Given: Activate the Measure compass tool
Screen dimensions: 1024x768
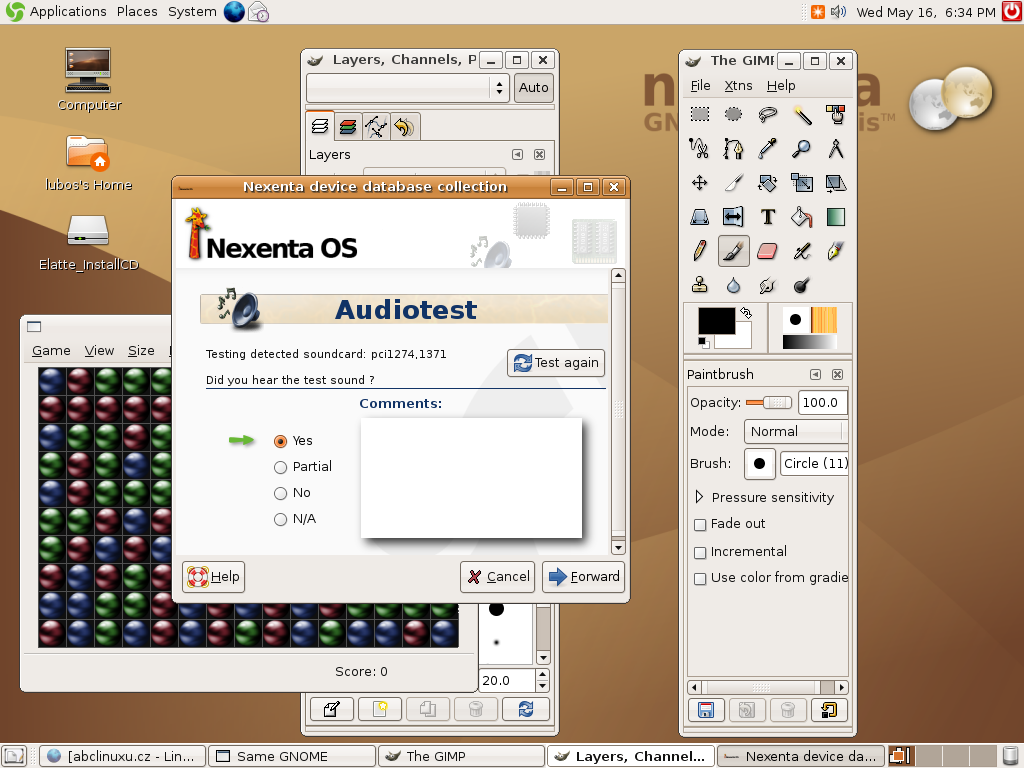Looking at the screenshot, I should click(x=836, y=149).
